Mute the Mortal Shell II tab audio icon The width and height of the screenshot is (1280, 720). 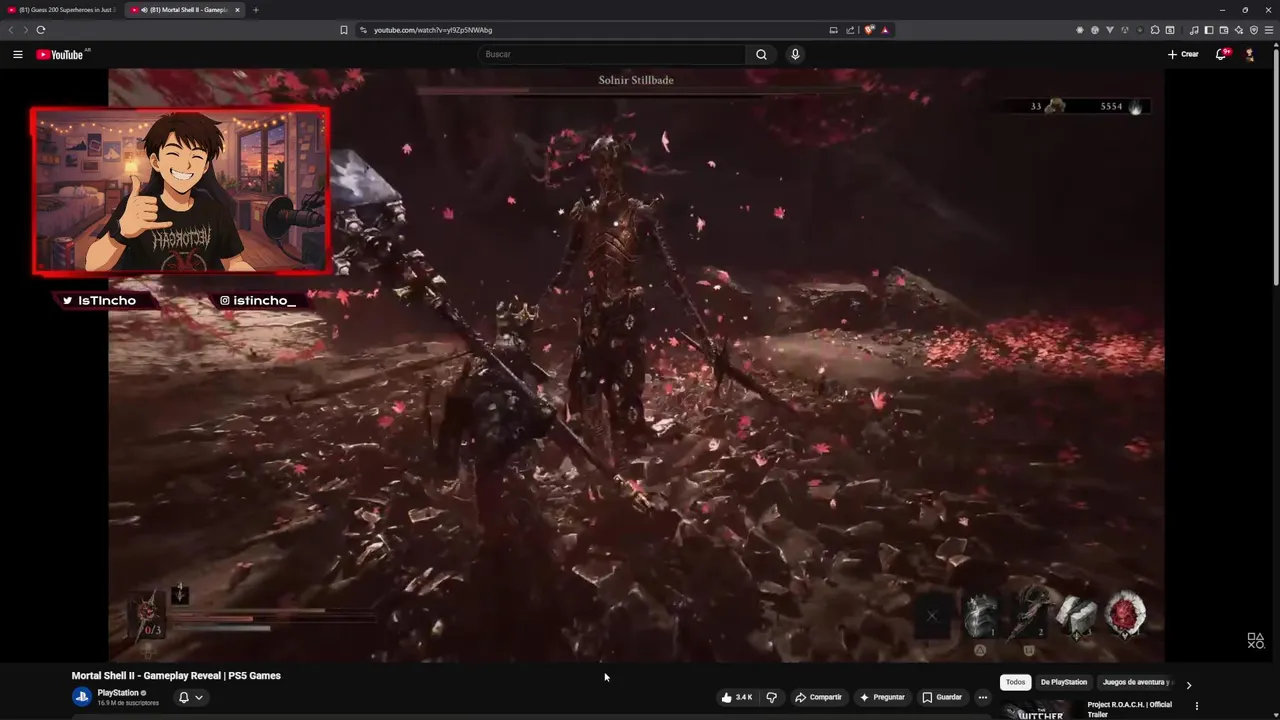pos(144,10)
